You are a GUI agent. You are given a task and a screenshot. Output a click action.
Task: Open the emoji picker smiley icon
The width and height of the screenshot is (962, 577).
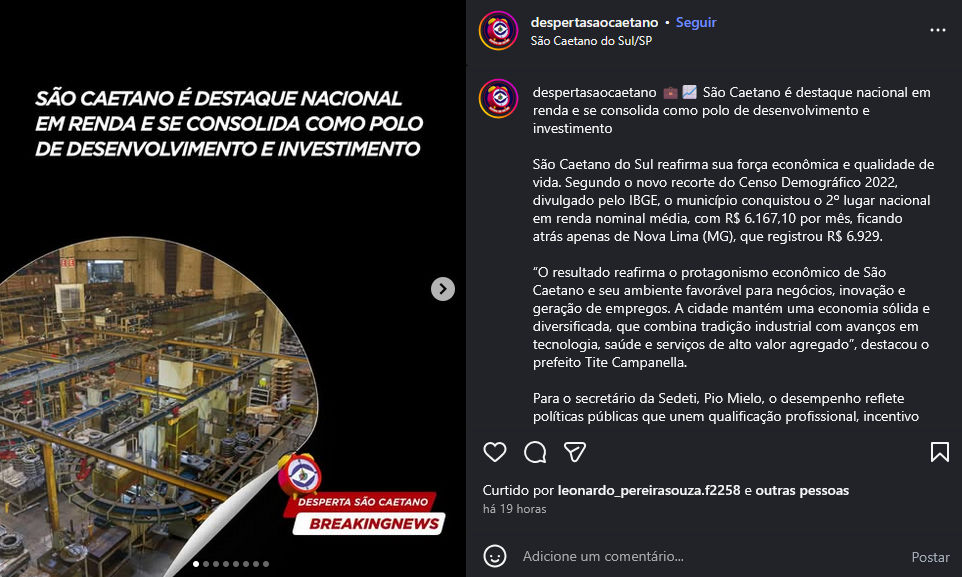pyautogui.click(x=494, y=556)
